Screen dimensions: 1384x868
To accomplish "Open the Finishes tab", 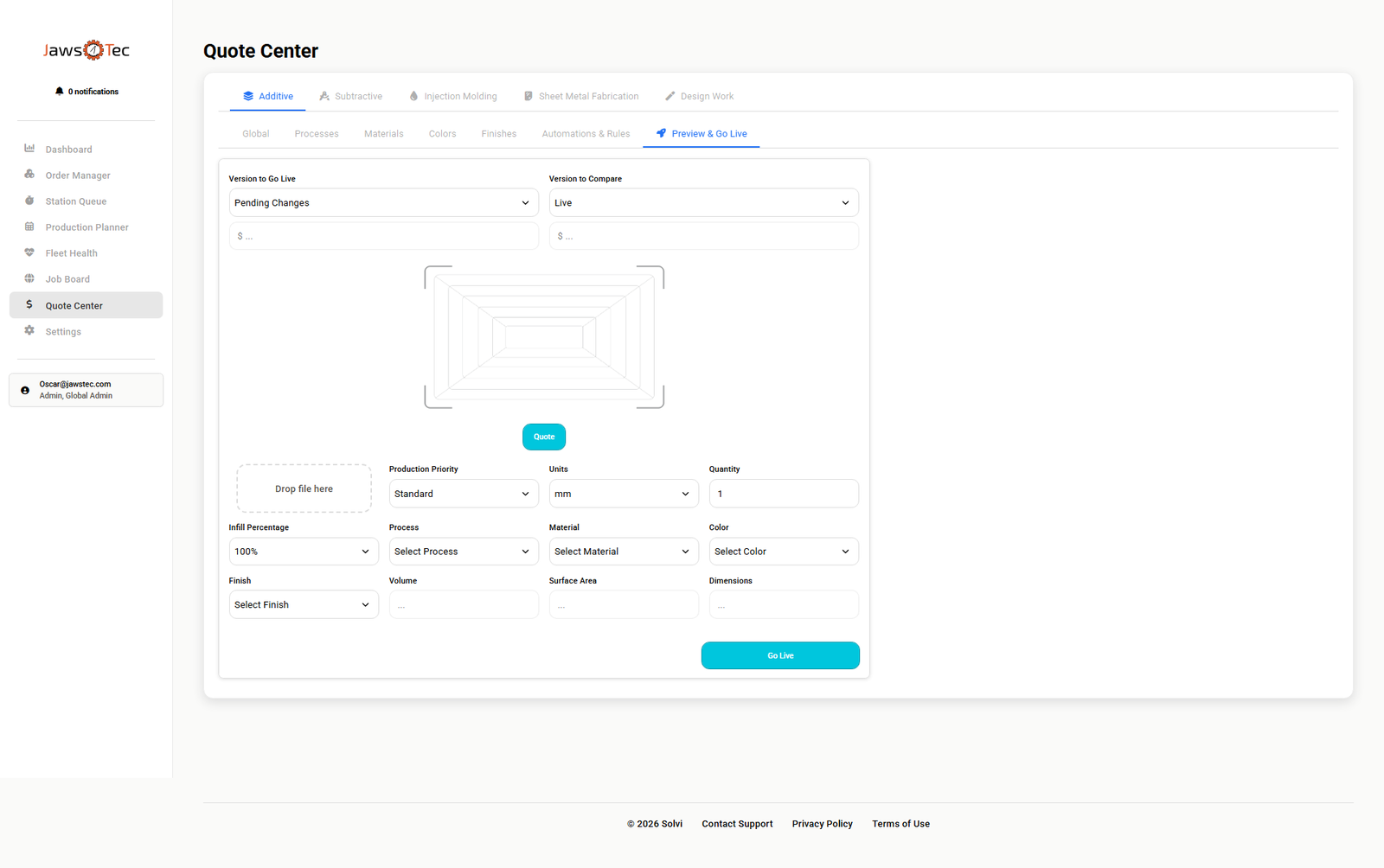I will click(499, 134).
